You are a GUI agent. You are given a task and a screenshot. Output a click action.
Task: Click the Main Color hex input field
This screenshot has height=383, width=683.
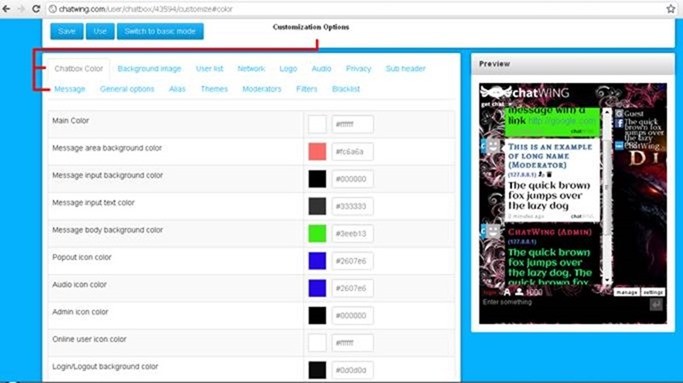coord(352,124)
